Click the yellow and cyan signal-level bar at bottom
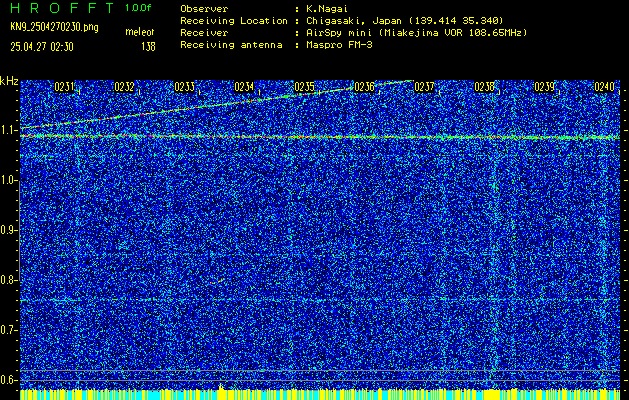Image resolution: width=629 pixels, height=400 pixels. click(320, 394)
